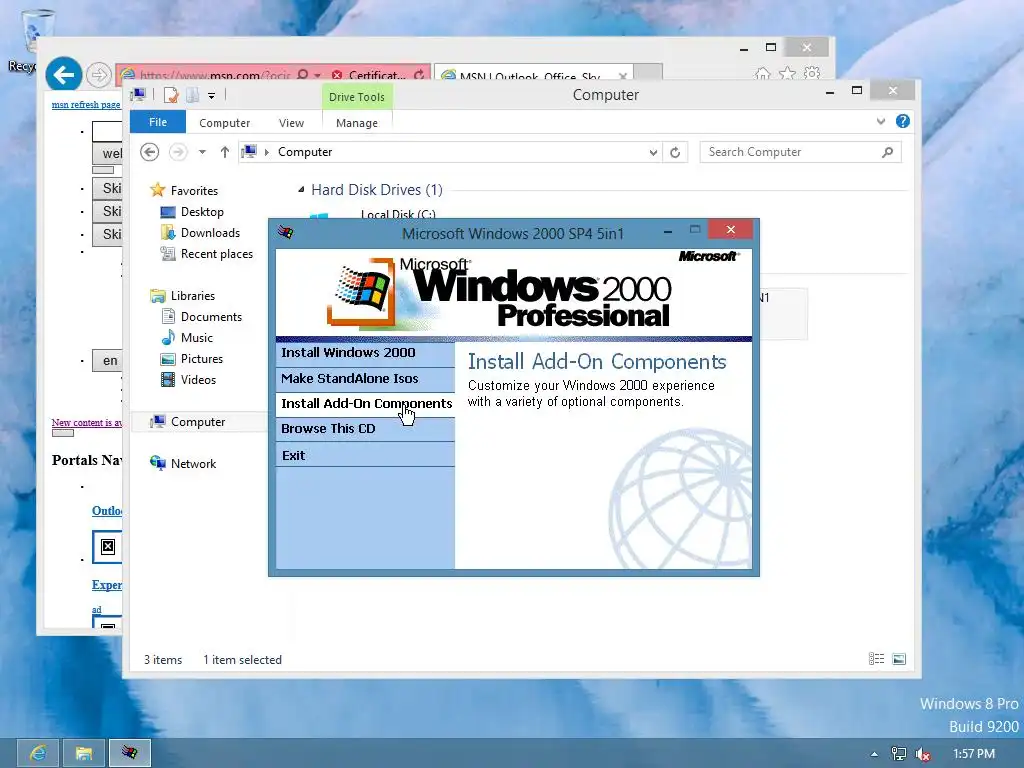Click the New folder quick access icon
This screenshot has height=768, width=1024.
click(193, 95)
